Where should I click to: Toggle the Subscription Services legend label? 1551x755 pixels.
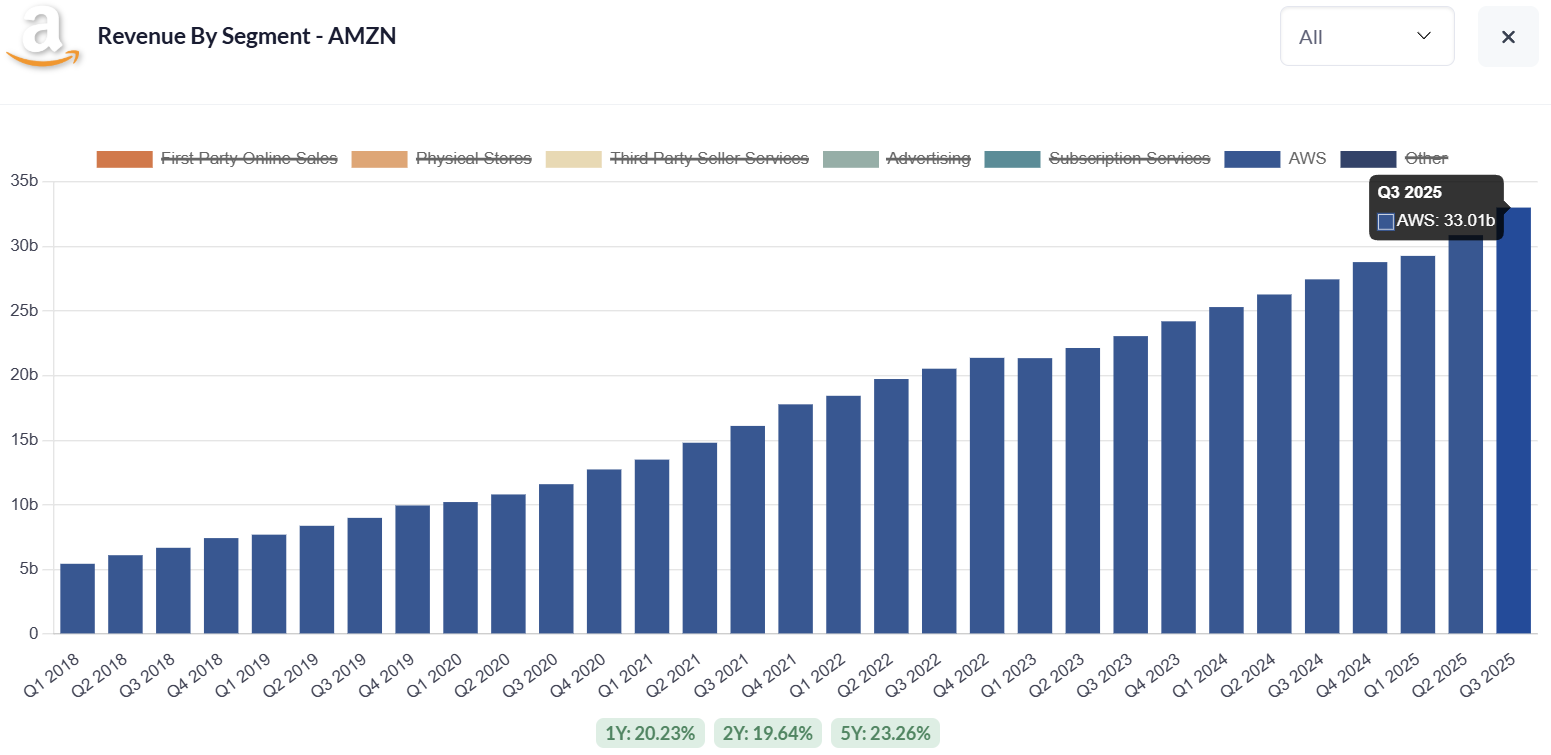pyautogui.click(x=1129, y=158)
